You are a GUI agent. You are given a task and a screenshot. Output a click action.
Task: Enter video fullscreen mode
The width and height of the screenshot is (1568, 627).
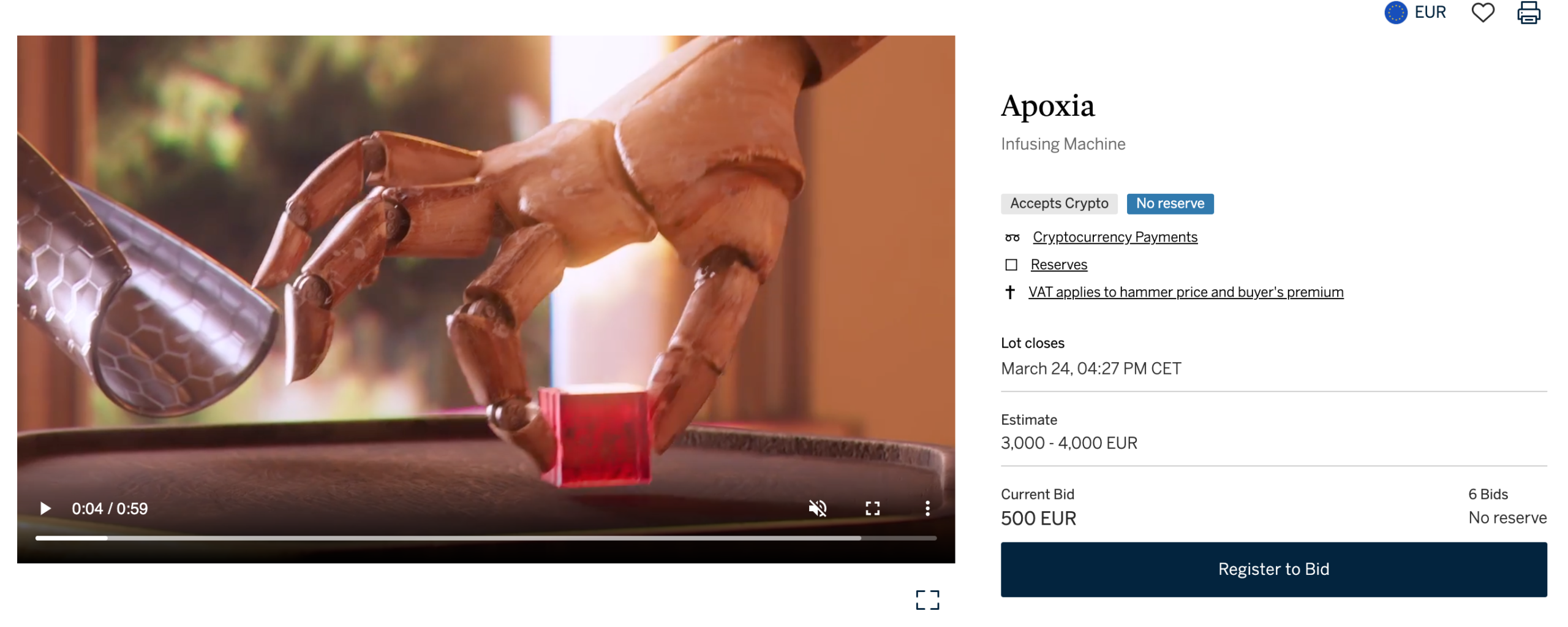[x=872, y=508]
